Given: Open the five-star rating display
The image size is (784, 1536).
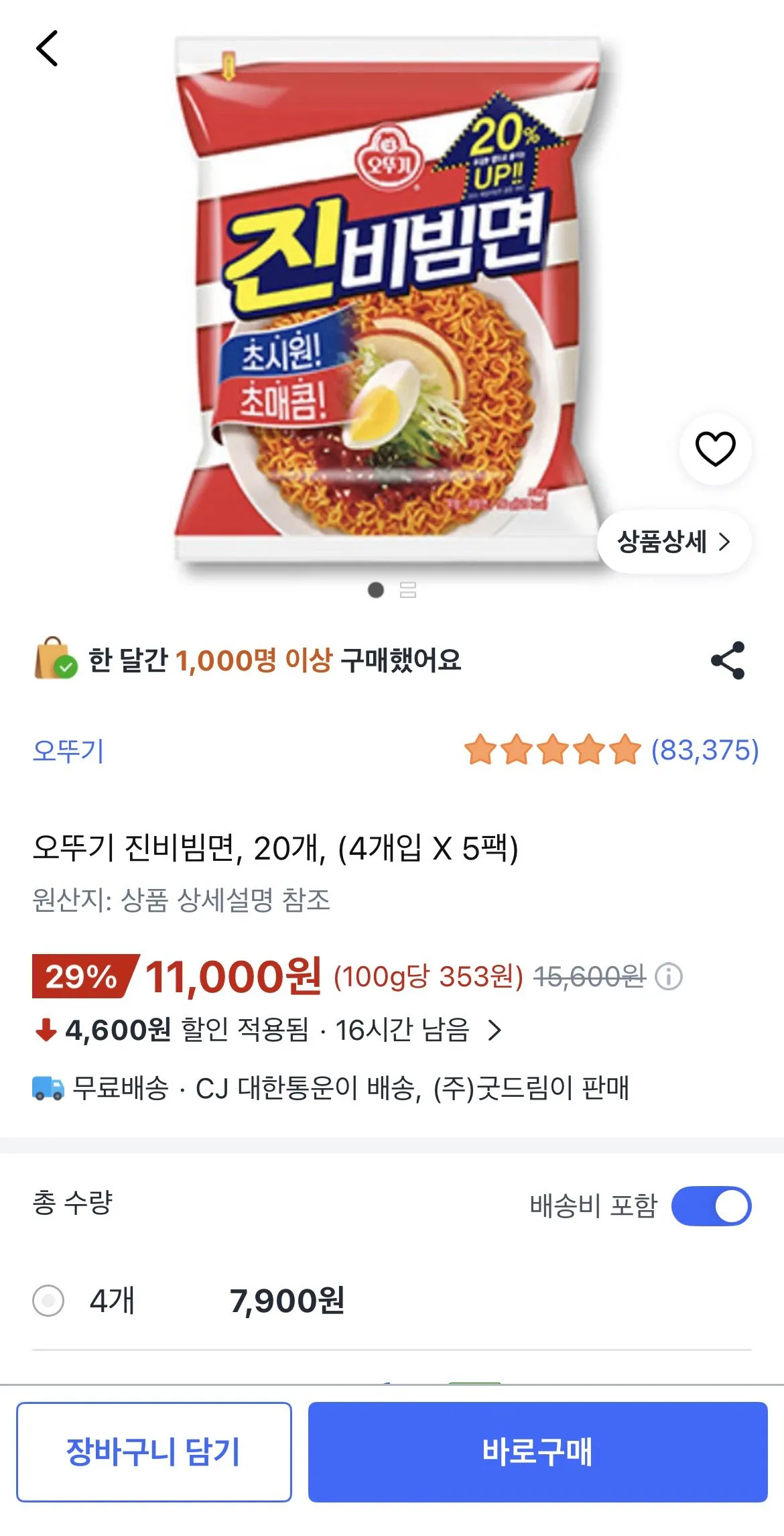Looking at the screenshot, I should click(612, 750).
